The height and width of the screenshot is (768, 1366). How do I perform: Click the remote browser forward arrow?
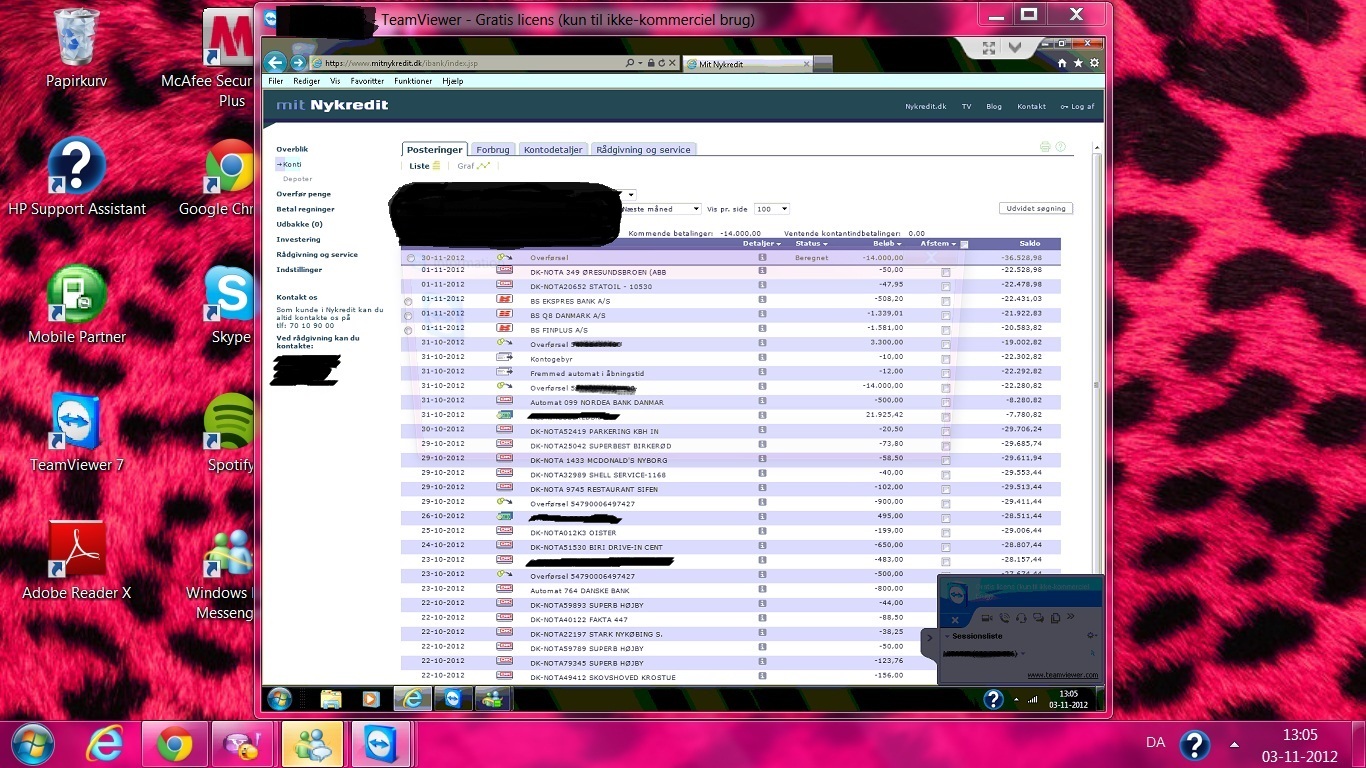point(299,62)
